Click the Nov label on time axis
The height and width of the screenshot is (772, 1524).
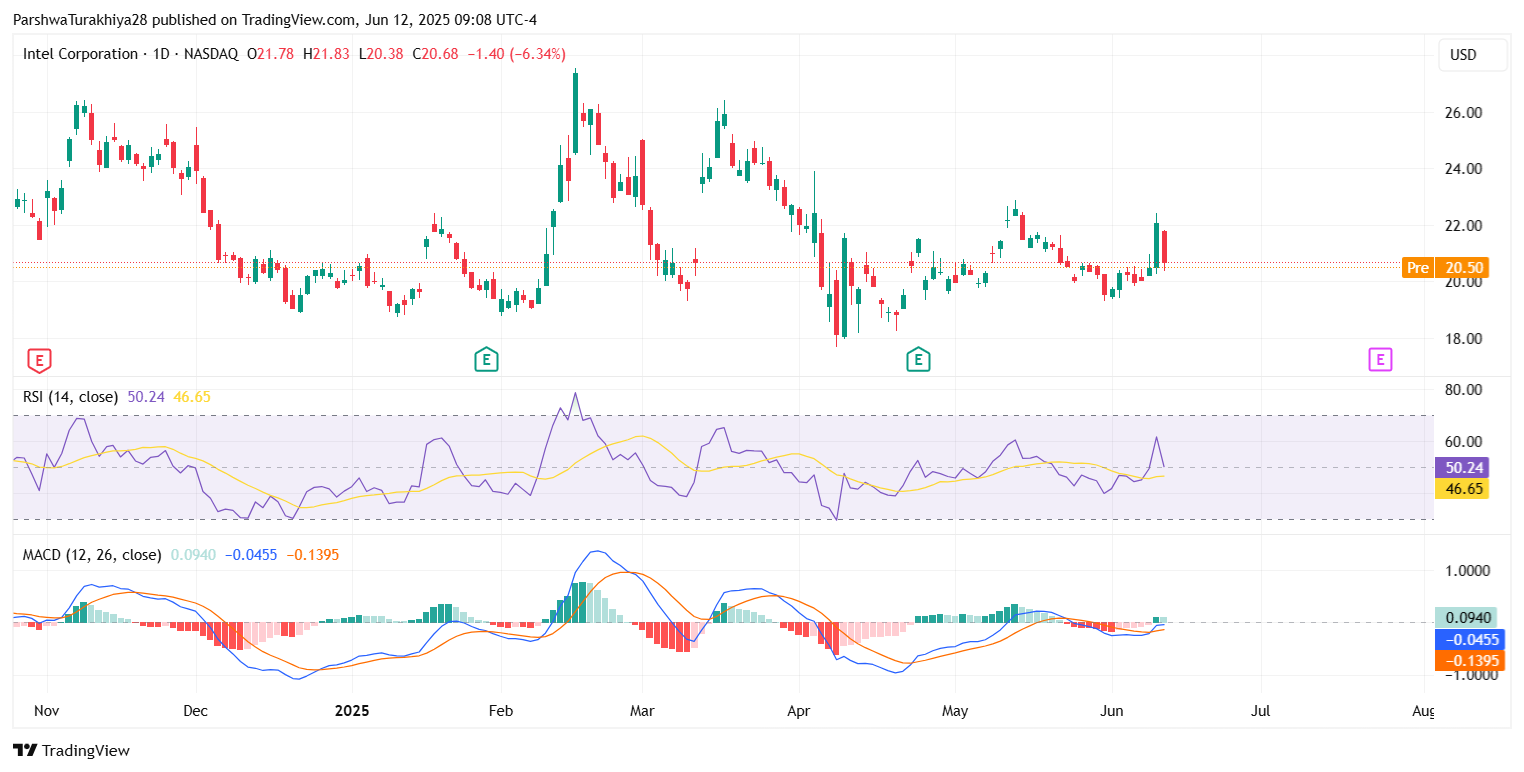coord(47,711)
